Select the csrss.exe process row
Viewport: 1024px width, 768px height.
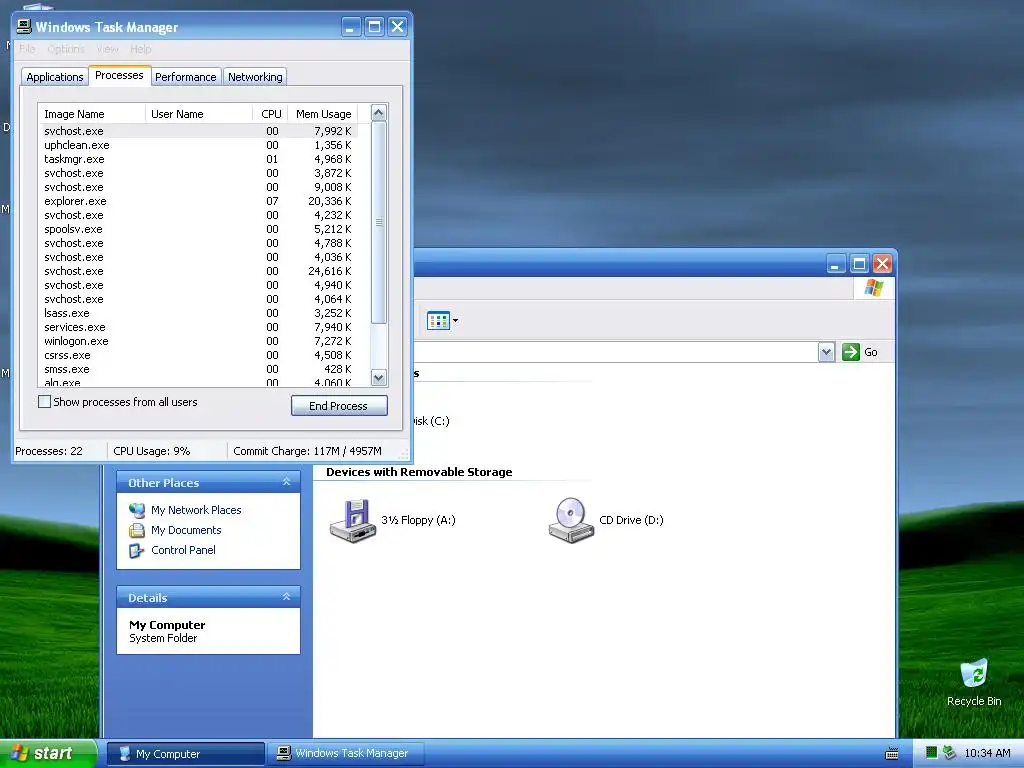click(199, 355)
